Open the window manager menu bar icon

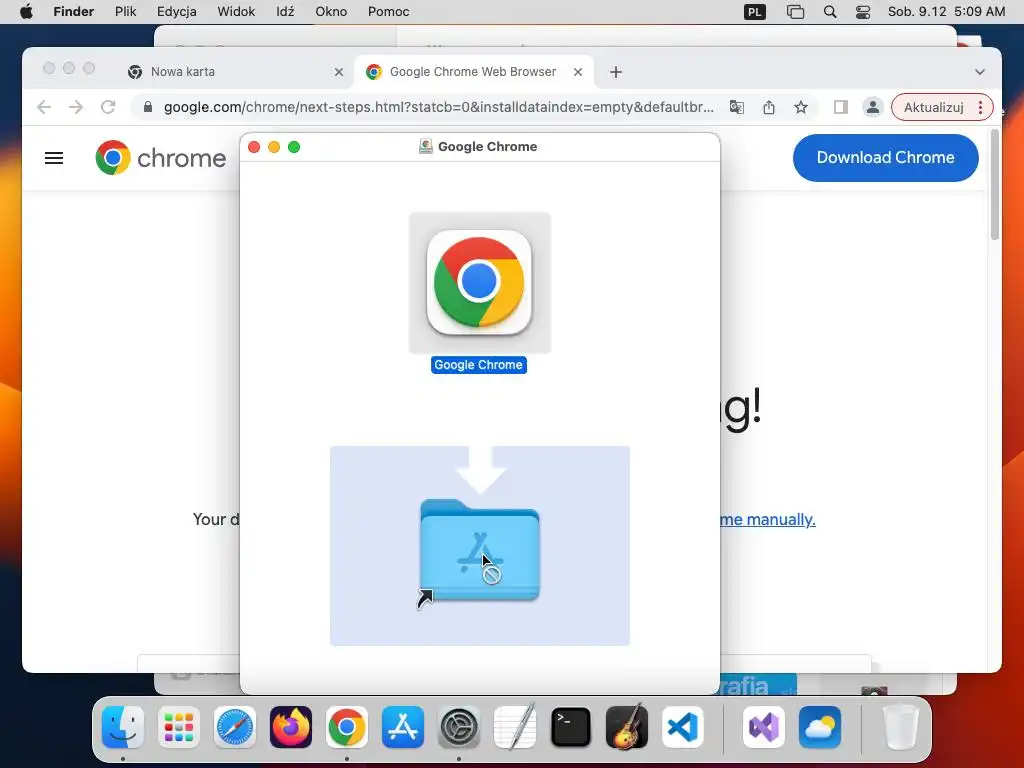(795, 12)
